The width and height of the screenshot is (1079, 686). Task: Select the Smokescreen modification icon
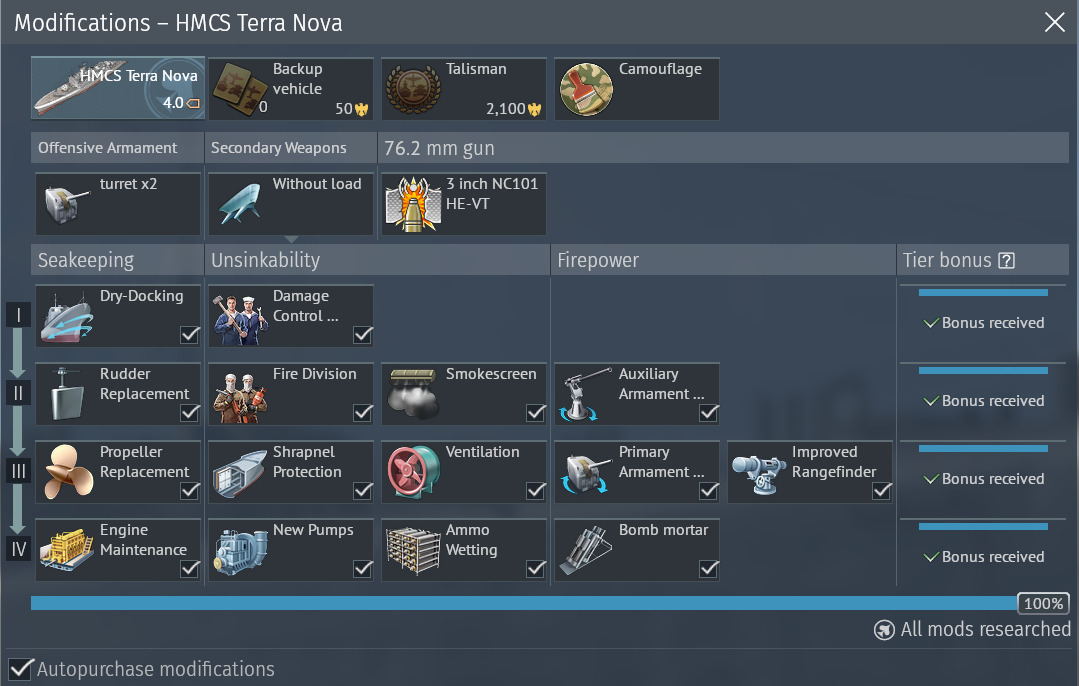[414, 394]
